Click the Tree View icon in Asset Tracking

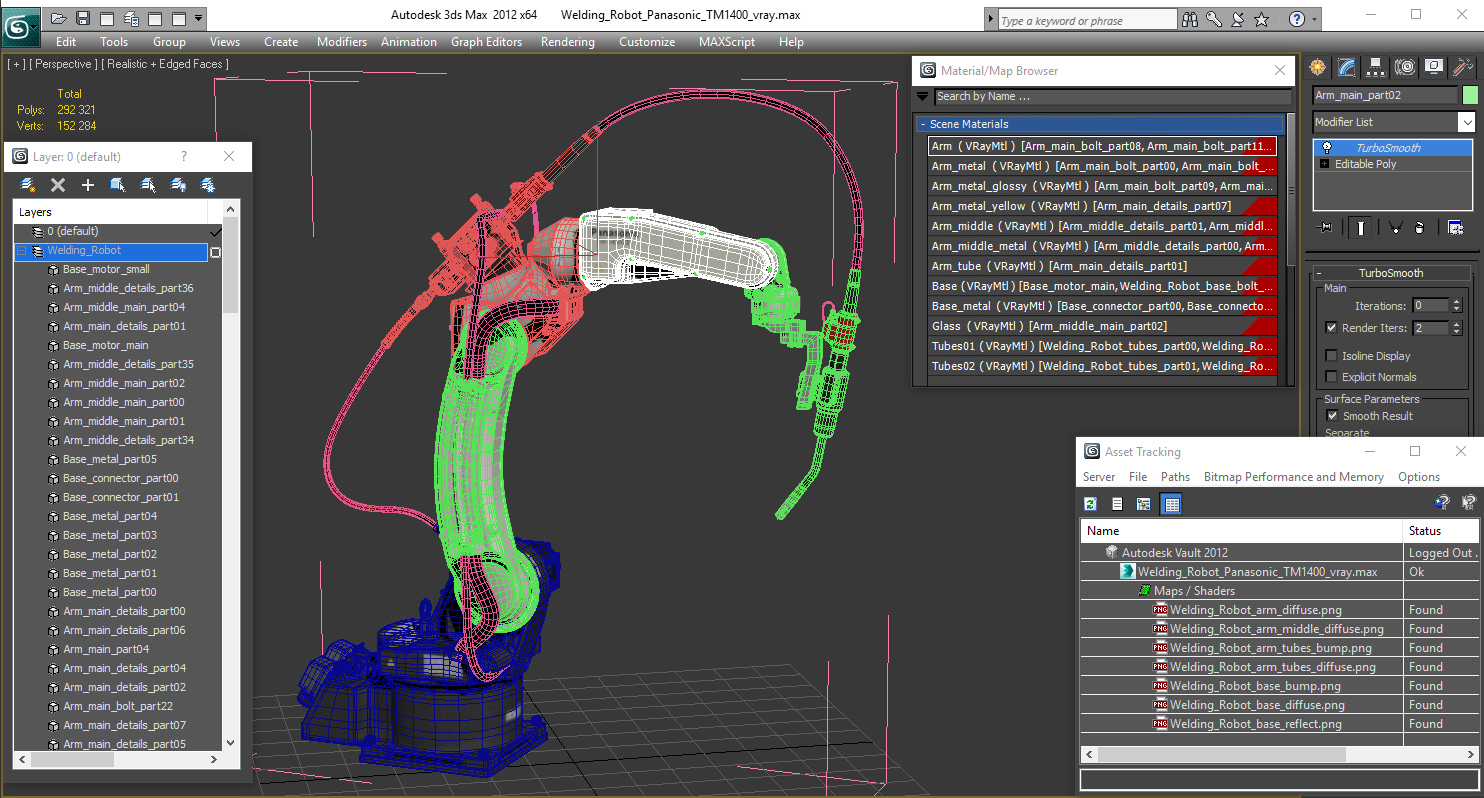pos(1144,504)
